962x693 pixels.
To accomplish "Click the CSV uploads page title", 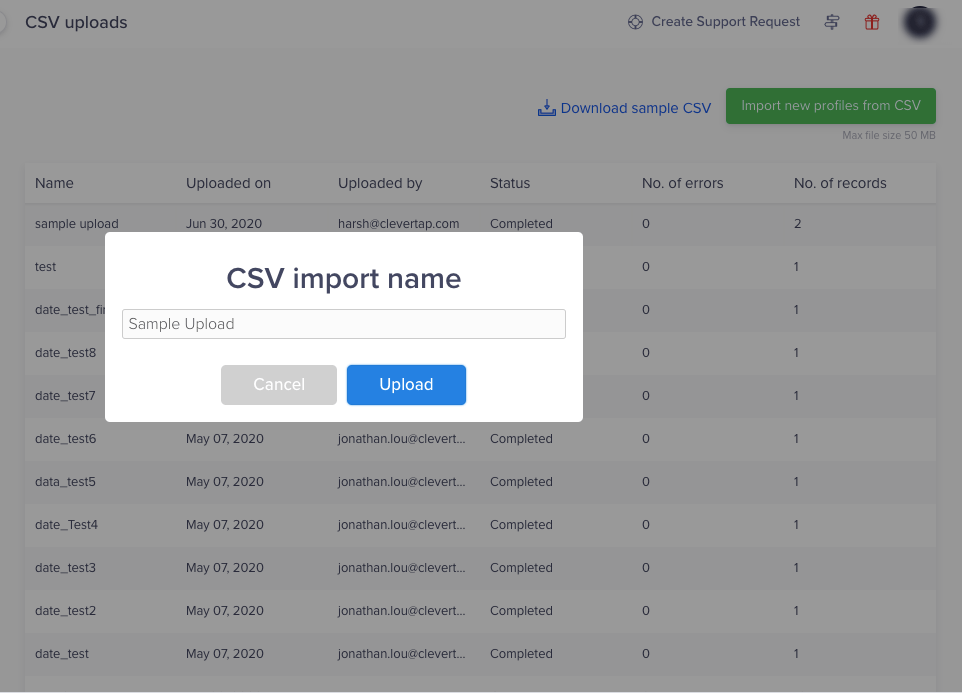I will pos(76,21).
